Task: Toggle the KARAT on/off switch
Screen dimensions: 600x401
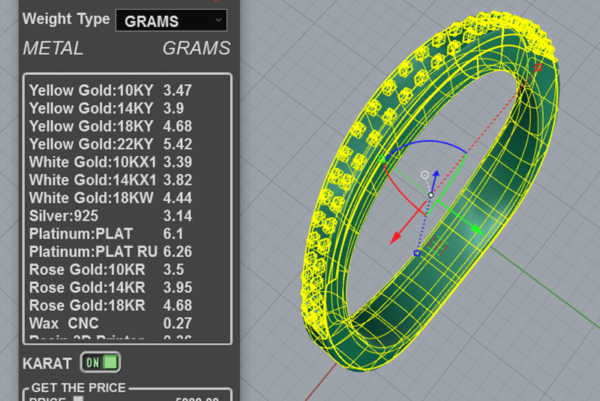Action: coord(101,362)
